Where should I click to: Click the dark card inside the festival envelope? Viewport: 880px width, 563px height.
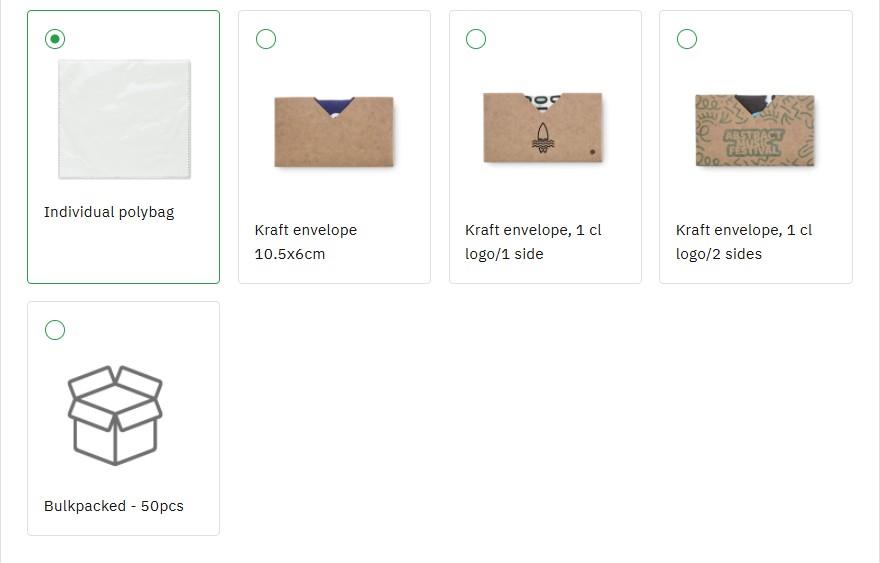751,101
